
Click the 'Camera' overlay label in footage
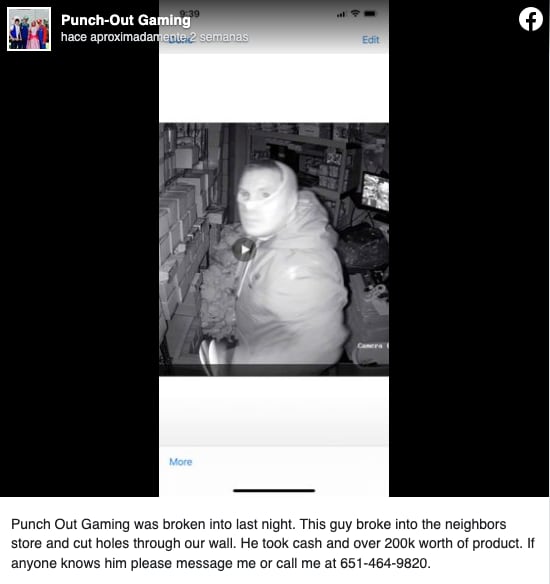(372, 346)
